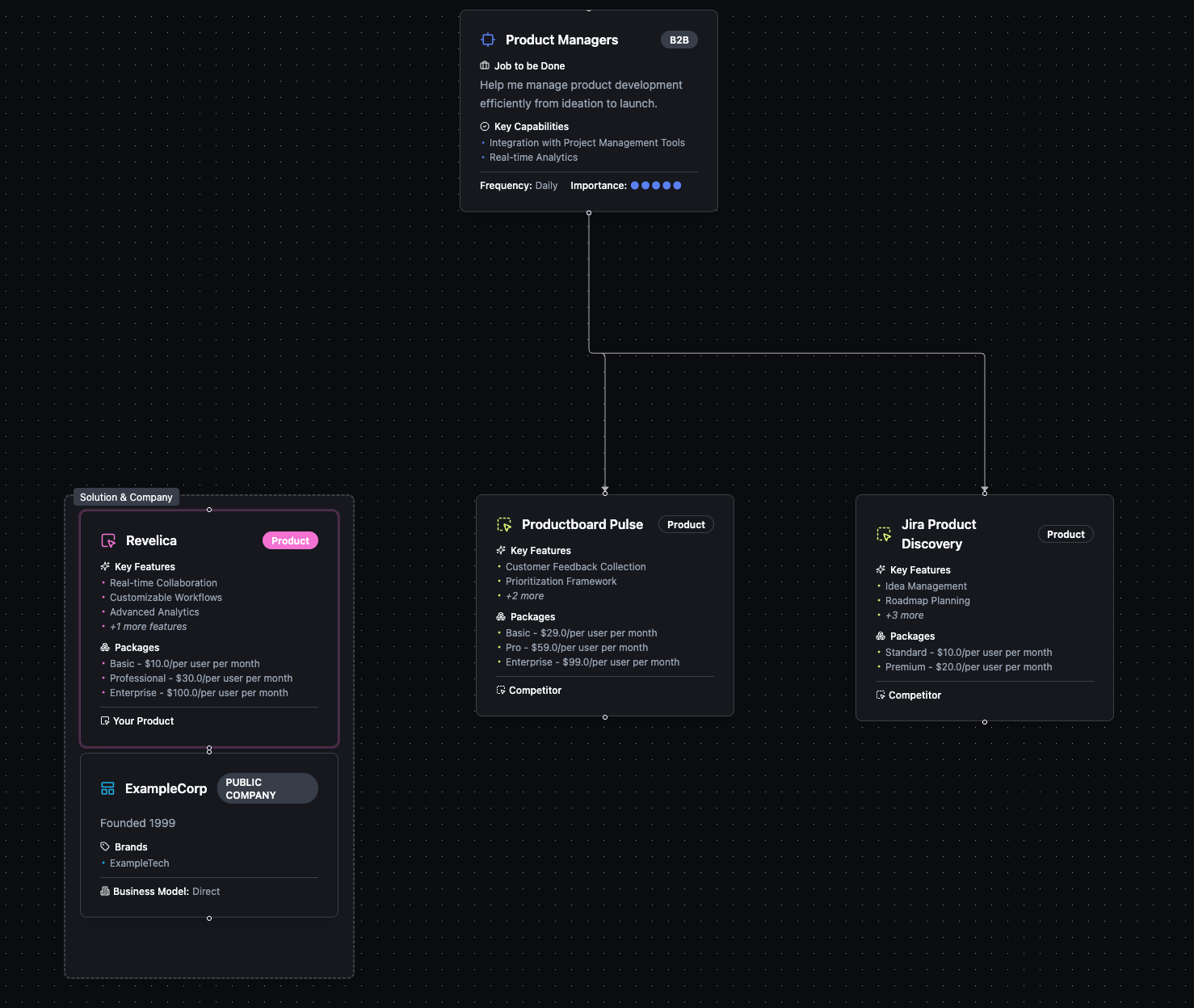The height and width of the screenshot is (1008, 1194).
Task: Click the B2B badge on Product Managers
Action: tap(679, 40)
